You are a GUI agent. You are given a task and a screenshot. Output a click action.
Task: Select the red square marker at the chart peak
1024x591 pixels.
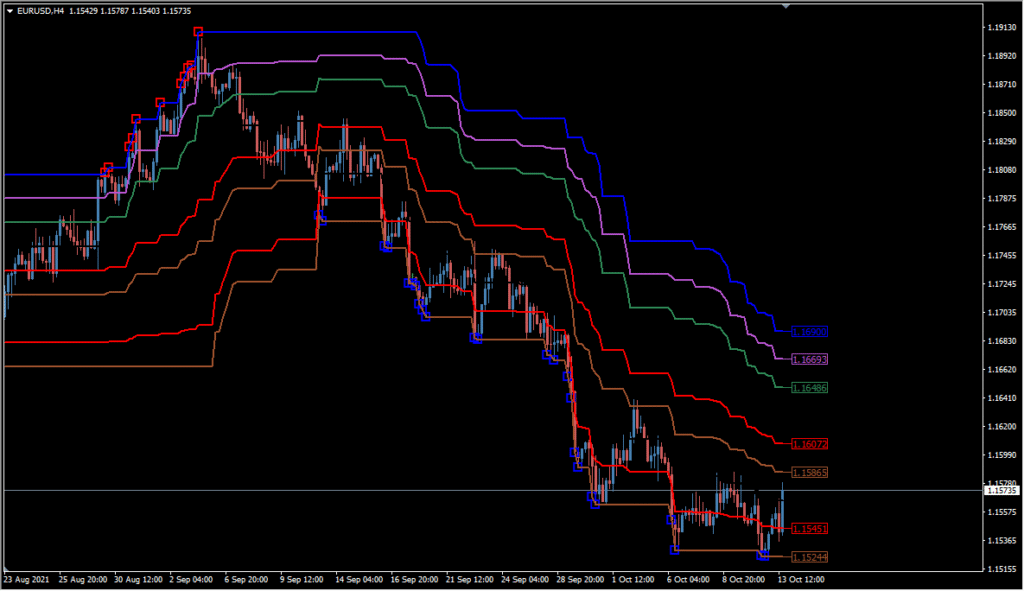point(198,31)
